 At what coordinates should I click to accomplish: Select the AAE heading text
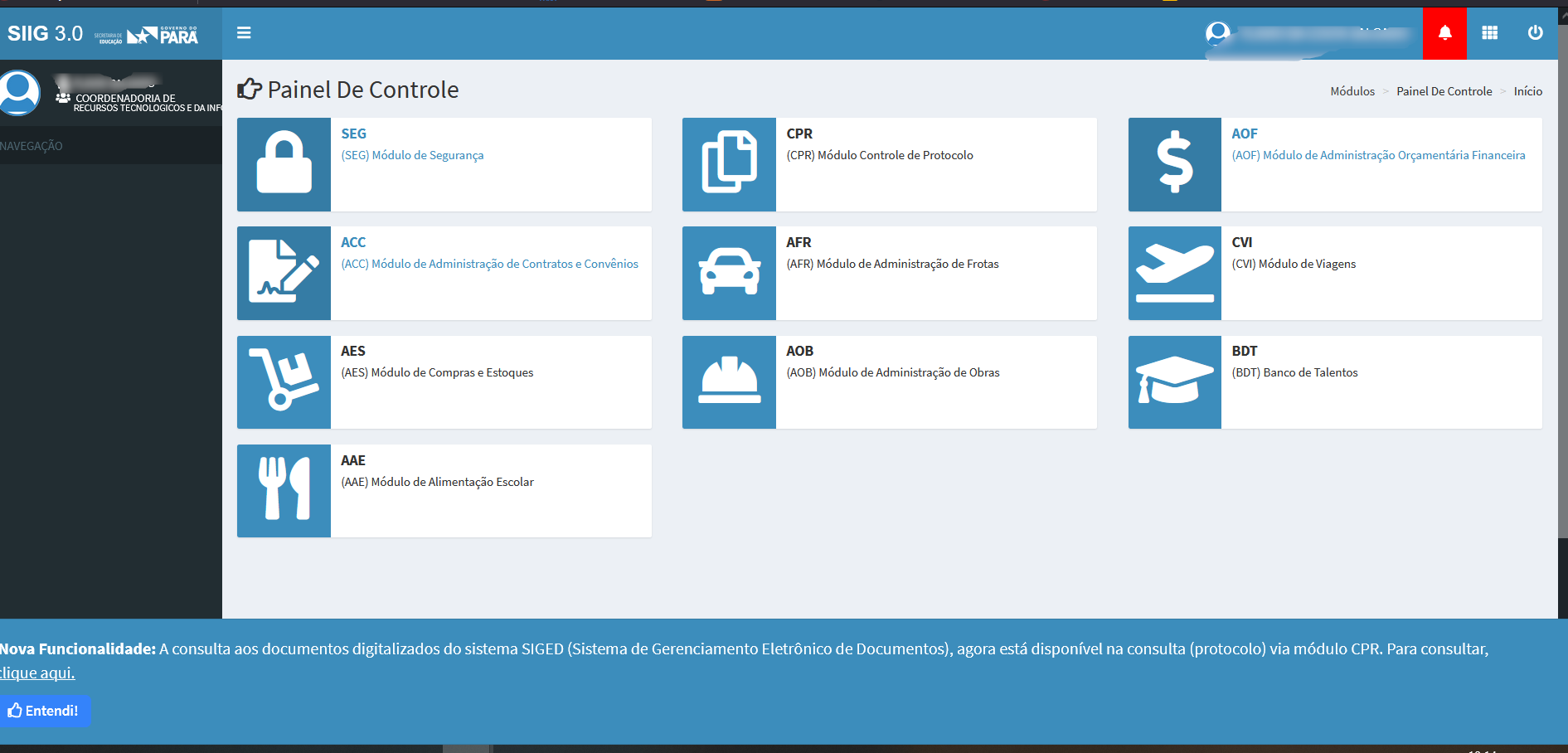pos(353,460)
